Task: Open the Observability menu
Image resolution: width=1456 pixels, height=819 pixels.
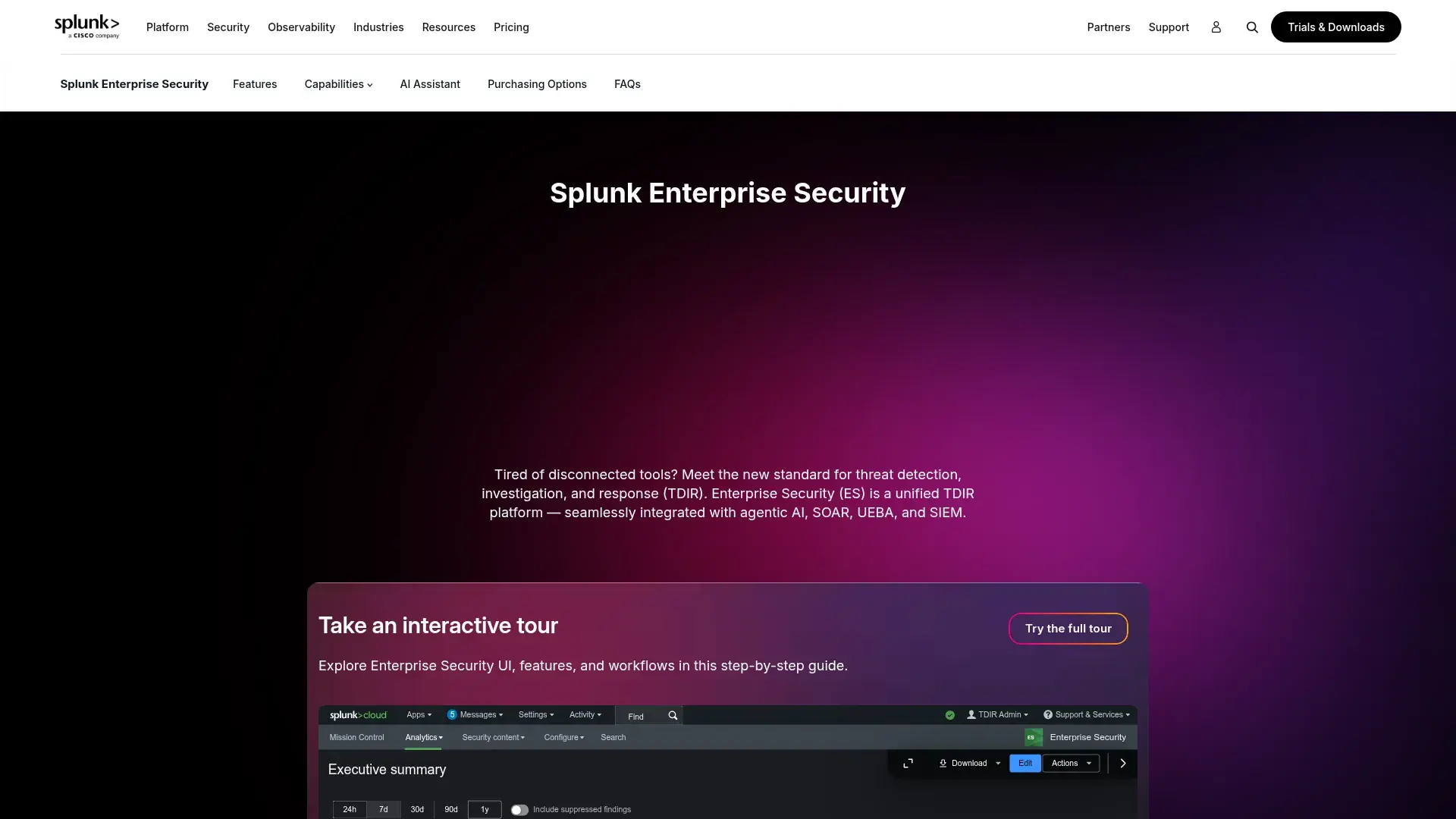Action: click(x=301, y=27)
